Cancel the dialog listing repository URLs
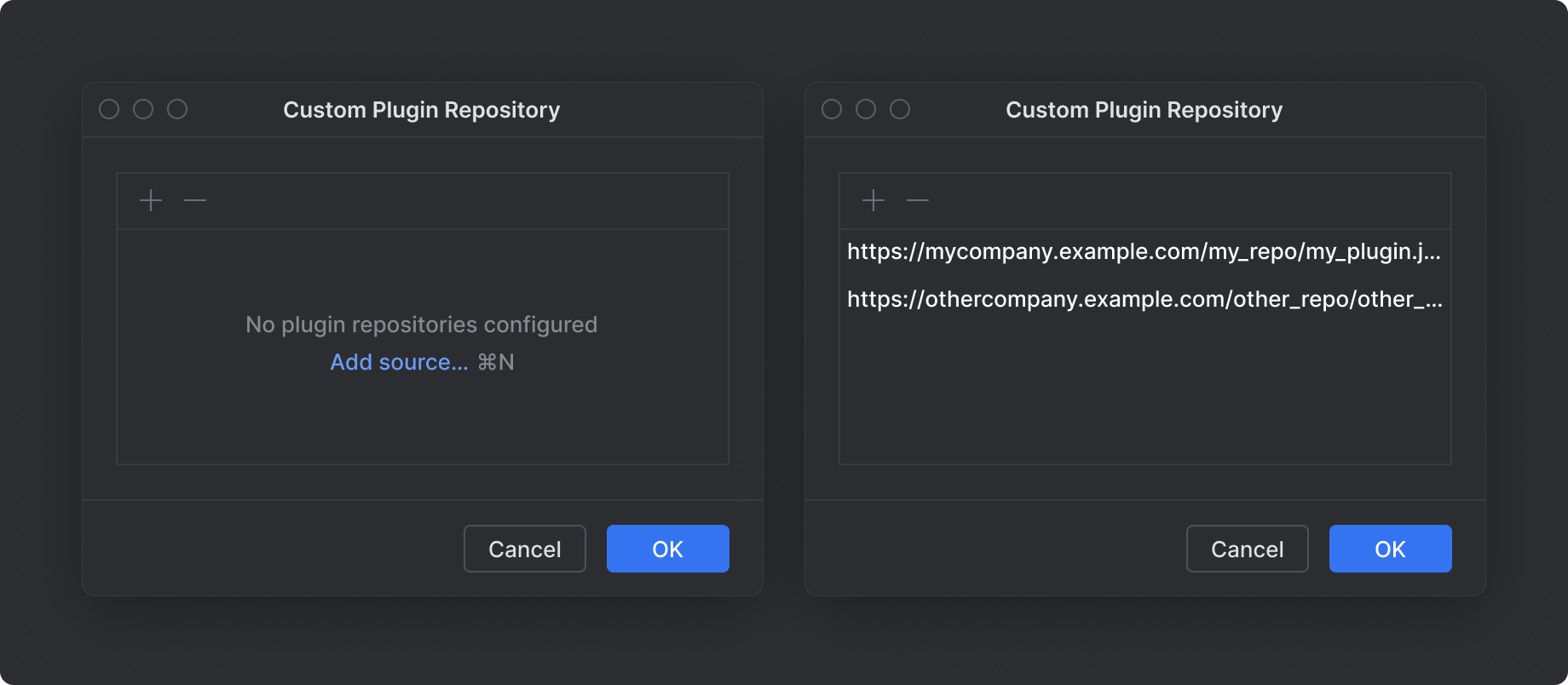Screen dimensions: 1568x685 click(1248, 549)
